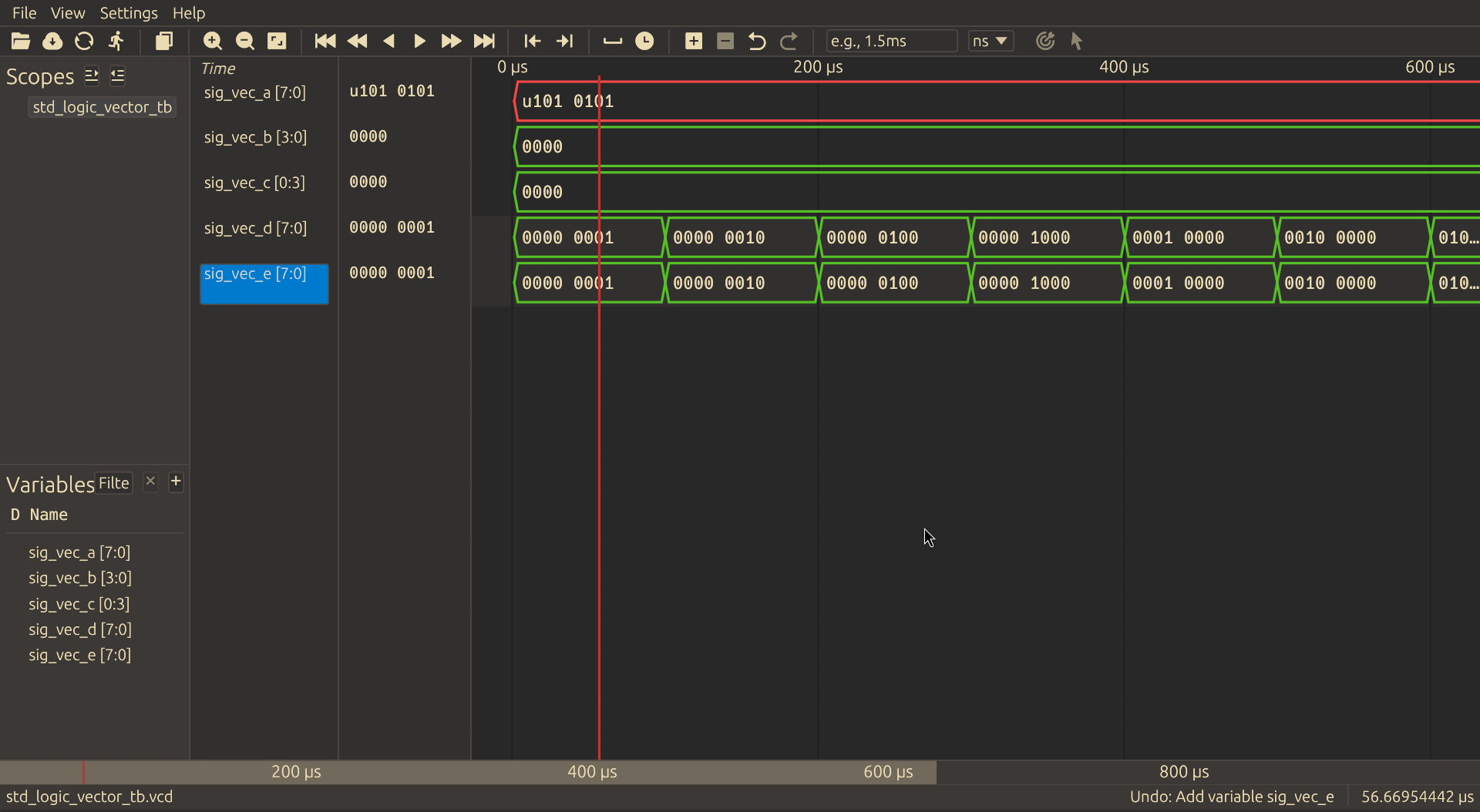The height and width of the screenshot is (812, 1480).
Task: Select sig_vec_c [0:3] in the waveform signal list
Action: coord(254,183)
